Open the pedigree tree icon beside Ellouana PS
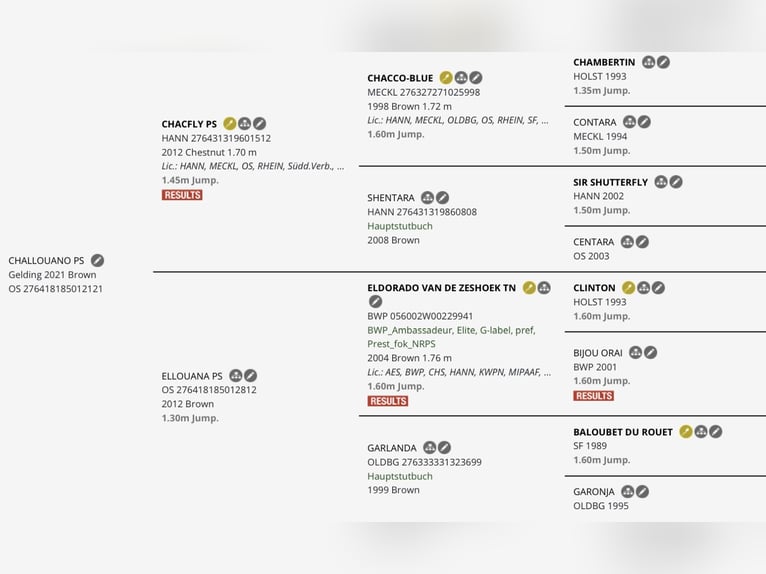The height and width of the screenshot is (574, 766). (x=236, y=376)
